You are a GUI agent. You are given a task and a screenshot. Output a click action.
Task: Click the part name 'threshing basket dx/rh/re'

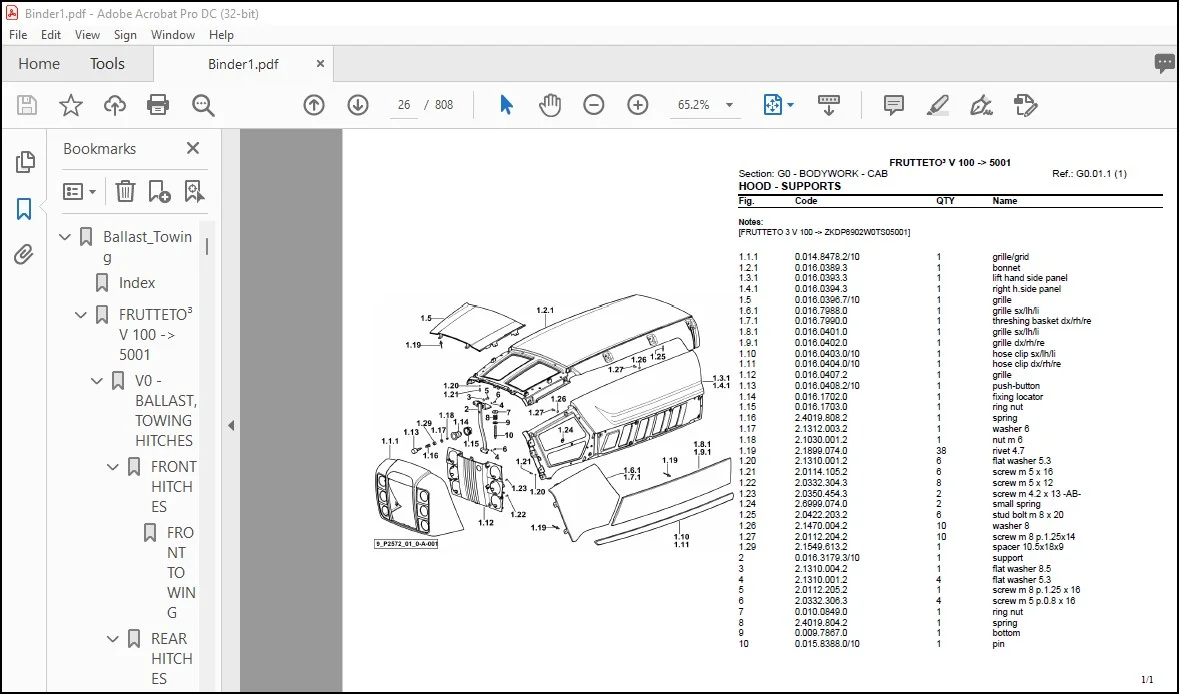coord(1041,321)
